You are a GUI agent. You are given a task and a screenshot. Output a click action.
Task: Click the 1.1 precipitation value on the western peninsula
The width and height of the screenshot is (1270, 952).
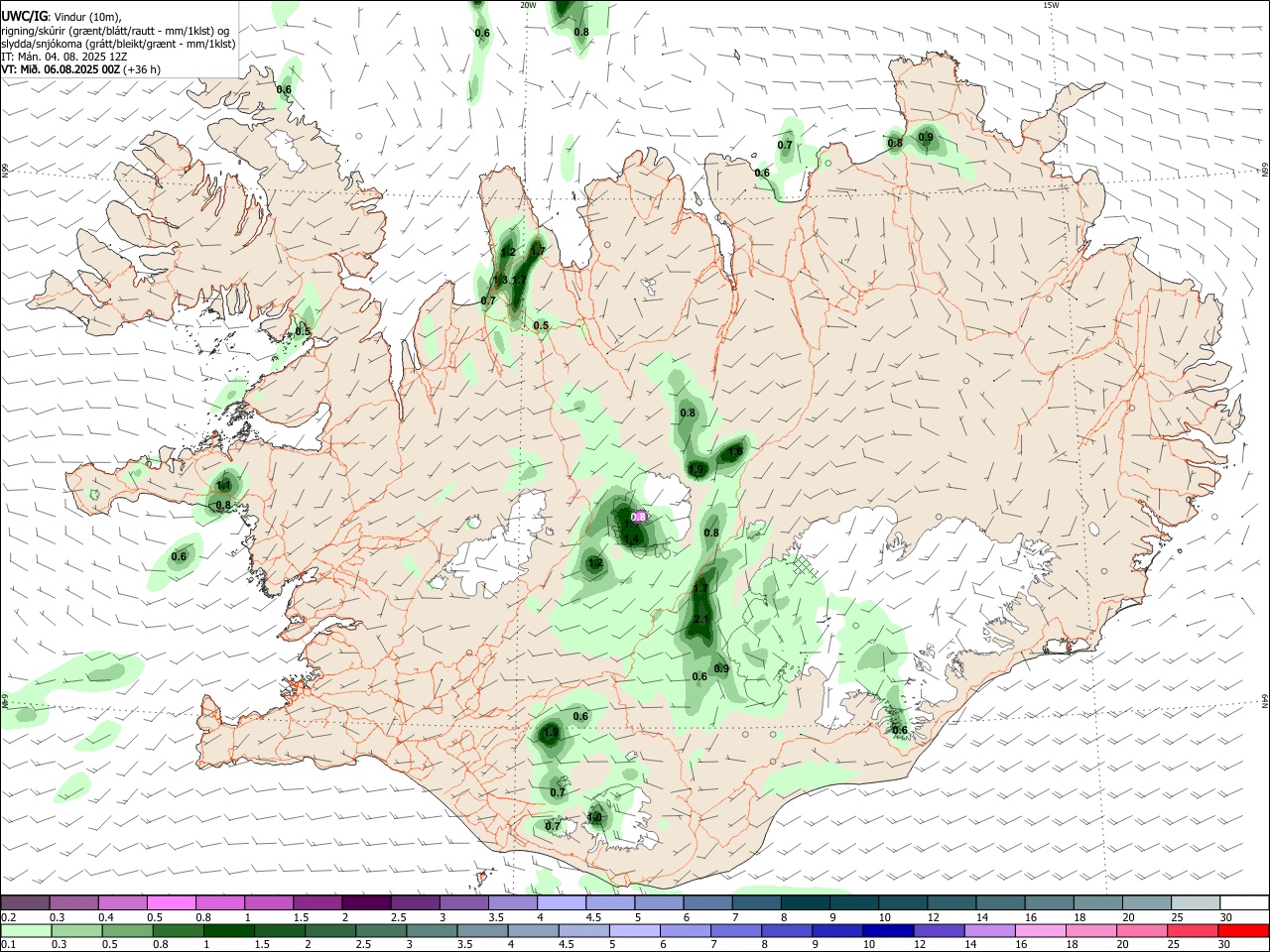(x=224, y=486)
